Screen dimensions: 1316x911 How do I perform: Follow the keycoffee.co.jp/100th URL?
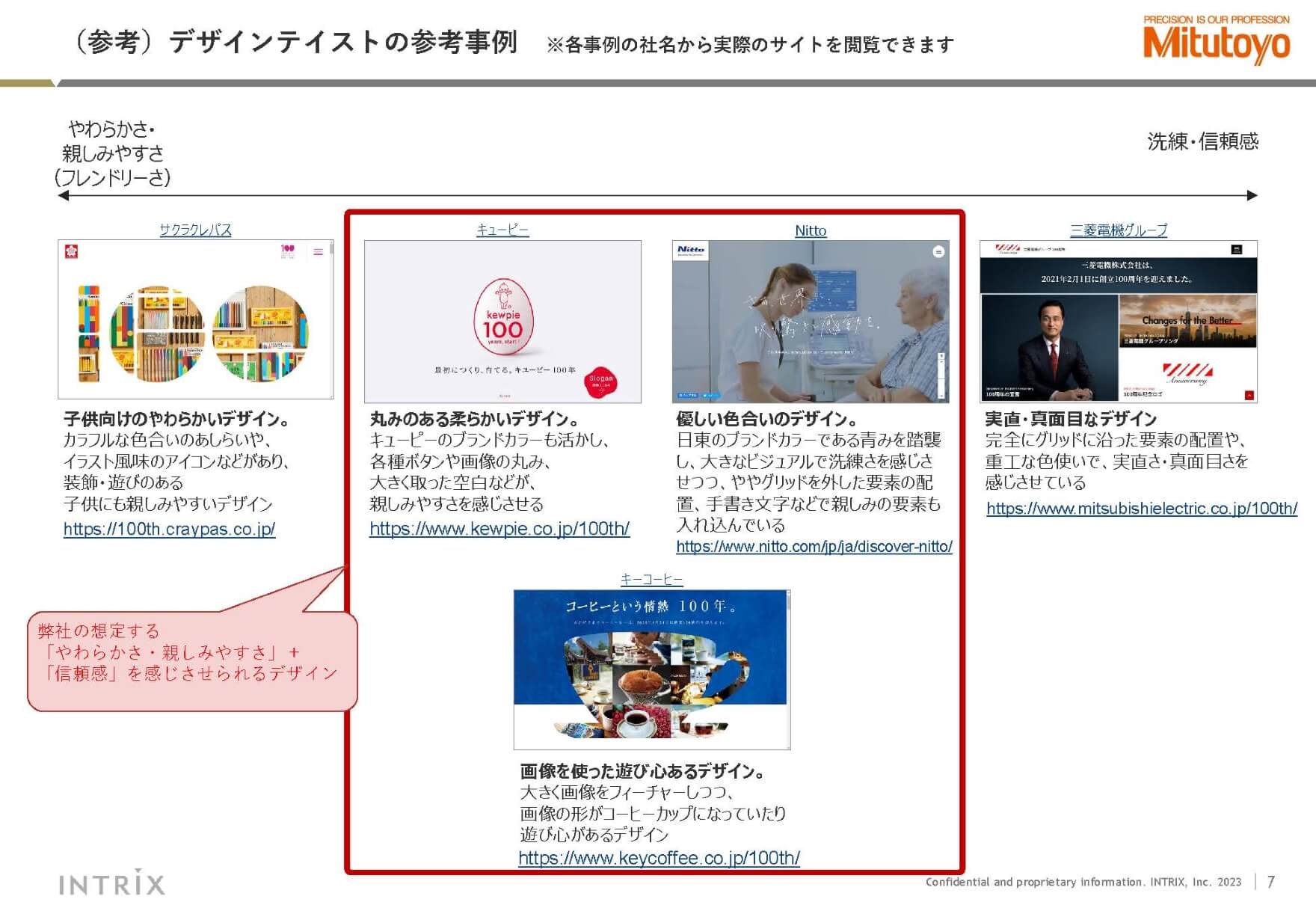tap(659, 858)
